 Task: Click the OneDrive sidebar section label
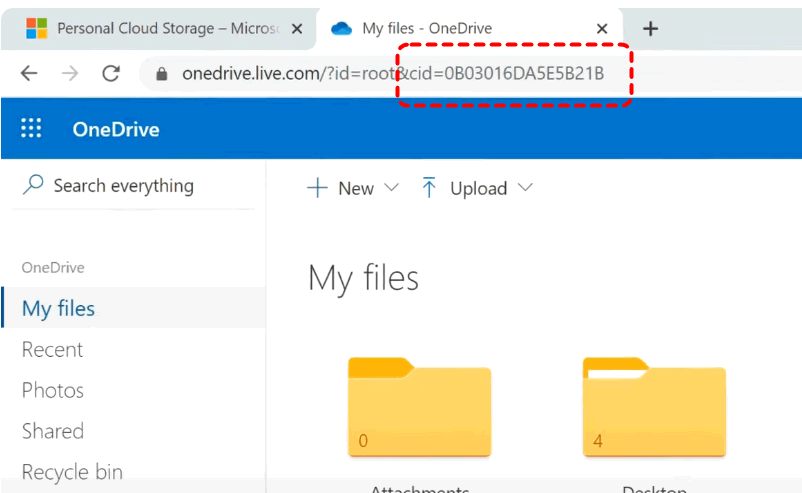click(53, 267)
